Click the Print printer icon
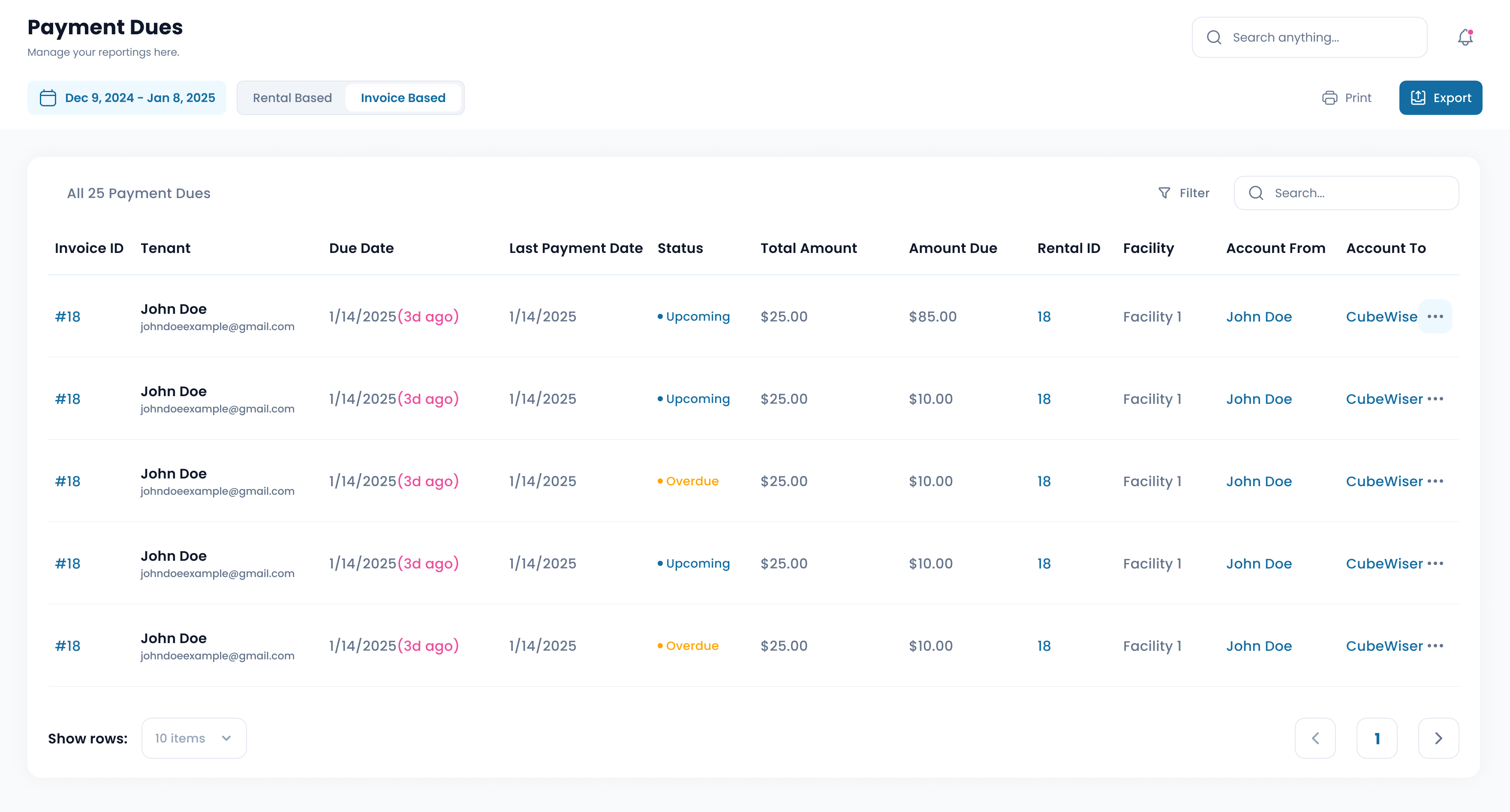Screen dimensions: 1510x812 1330,98
